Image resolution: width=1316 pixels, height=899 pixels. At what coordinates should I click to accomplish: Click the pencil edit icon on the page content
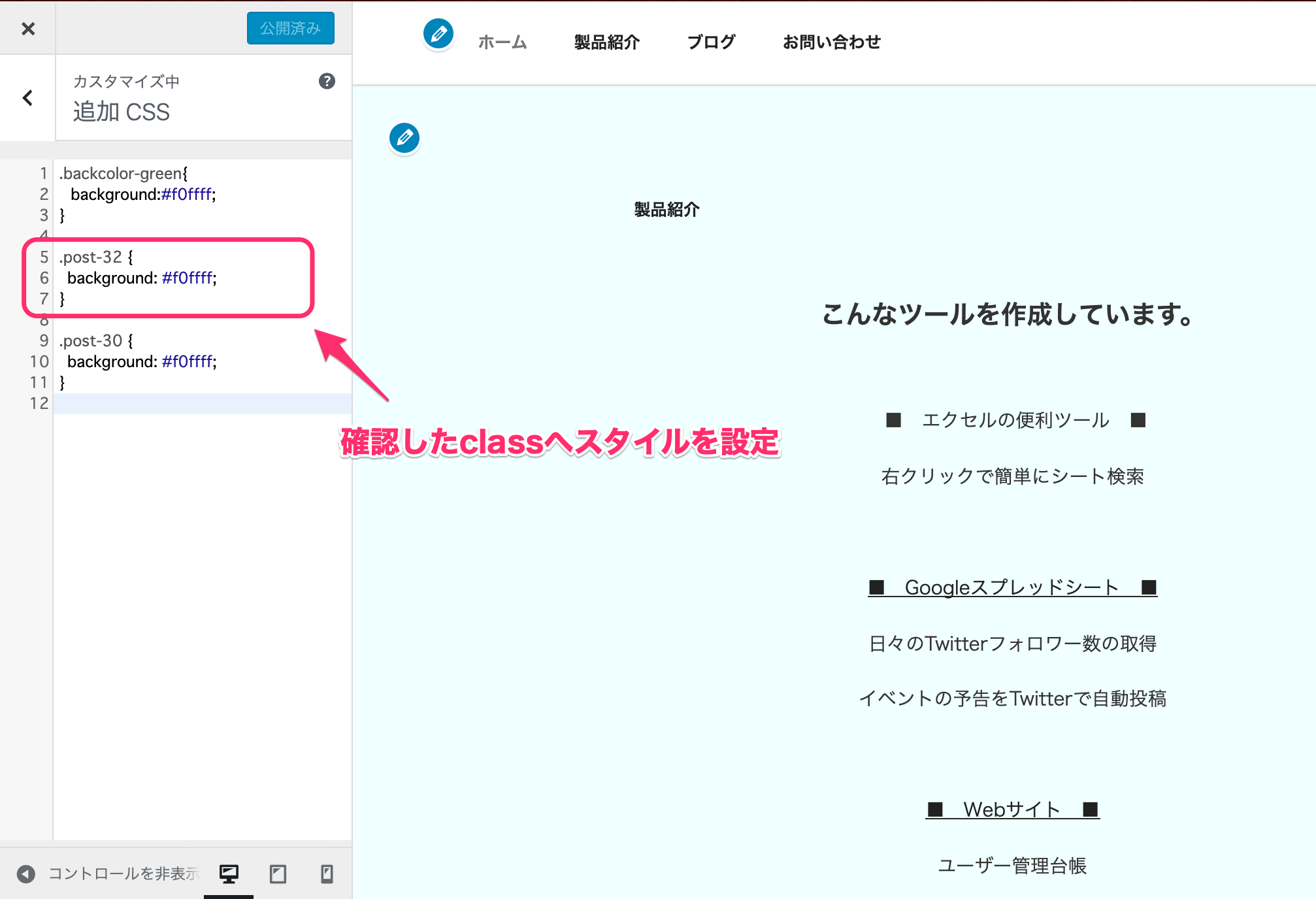pos(403,138)
